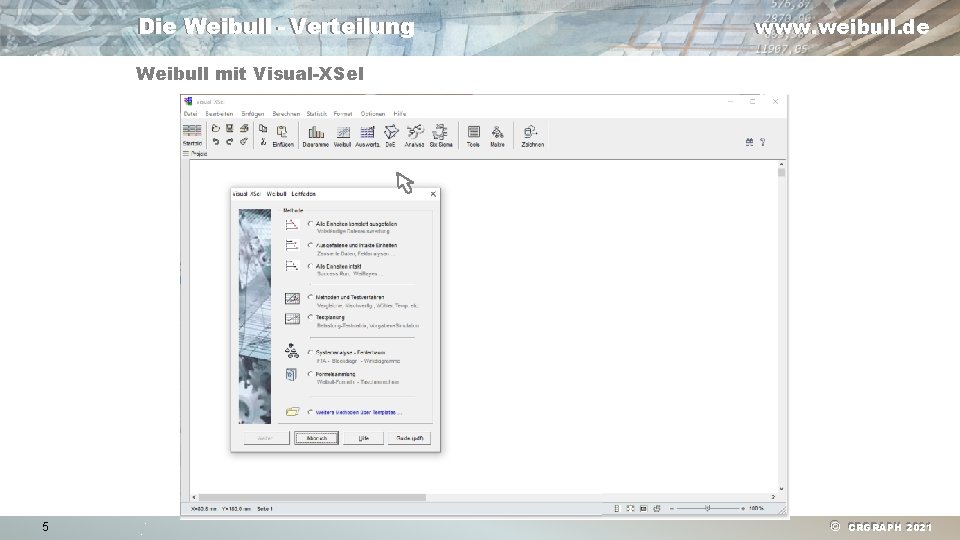Click the cut scissors icon
Viewport: 960px width, 540px height.
click(263, 141)
